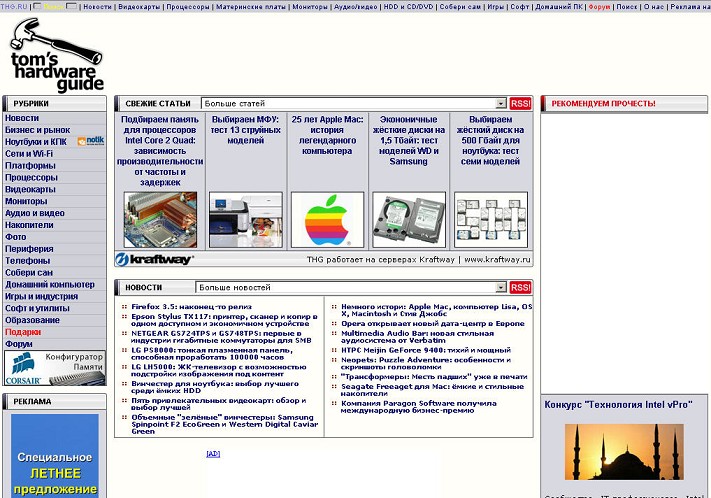Click the notik badge beside Ноутбуки и КПК

pyautogui.click(x=91, y=141)
